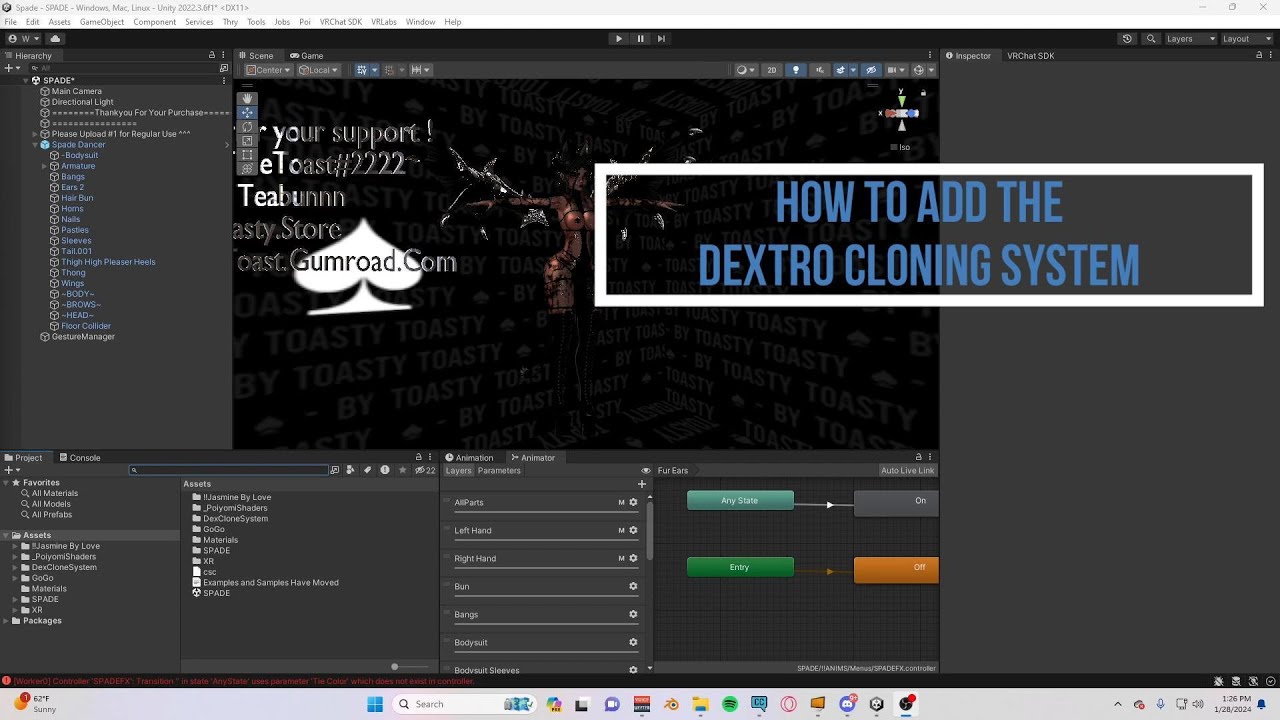Expand Packages in Project tree
The width and height of the screenshot is (1280, 720).
pyautogui.click(x=6, y=621)
